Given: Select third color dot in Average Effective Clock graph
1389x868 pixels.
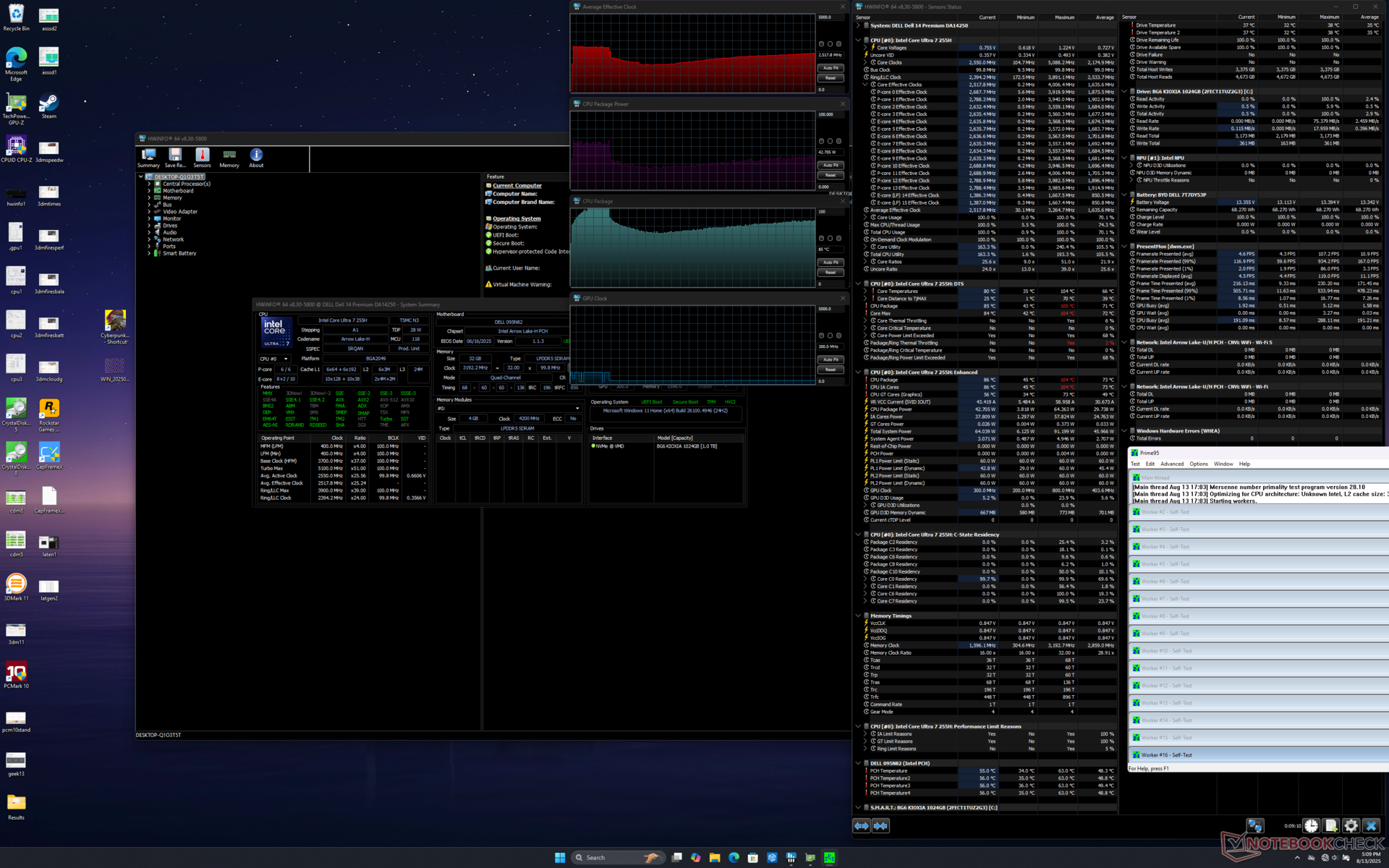Looking at the screenshot, I should 838,44.
